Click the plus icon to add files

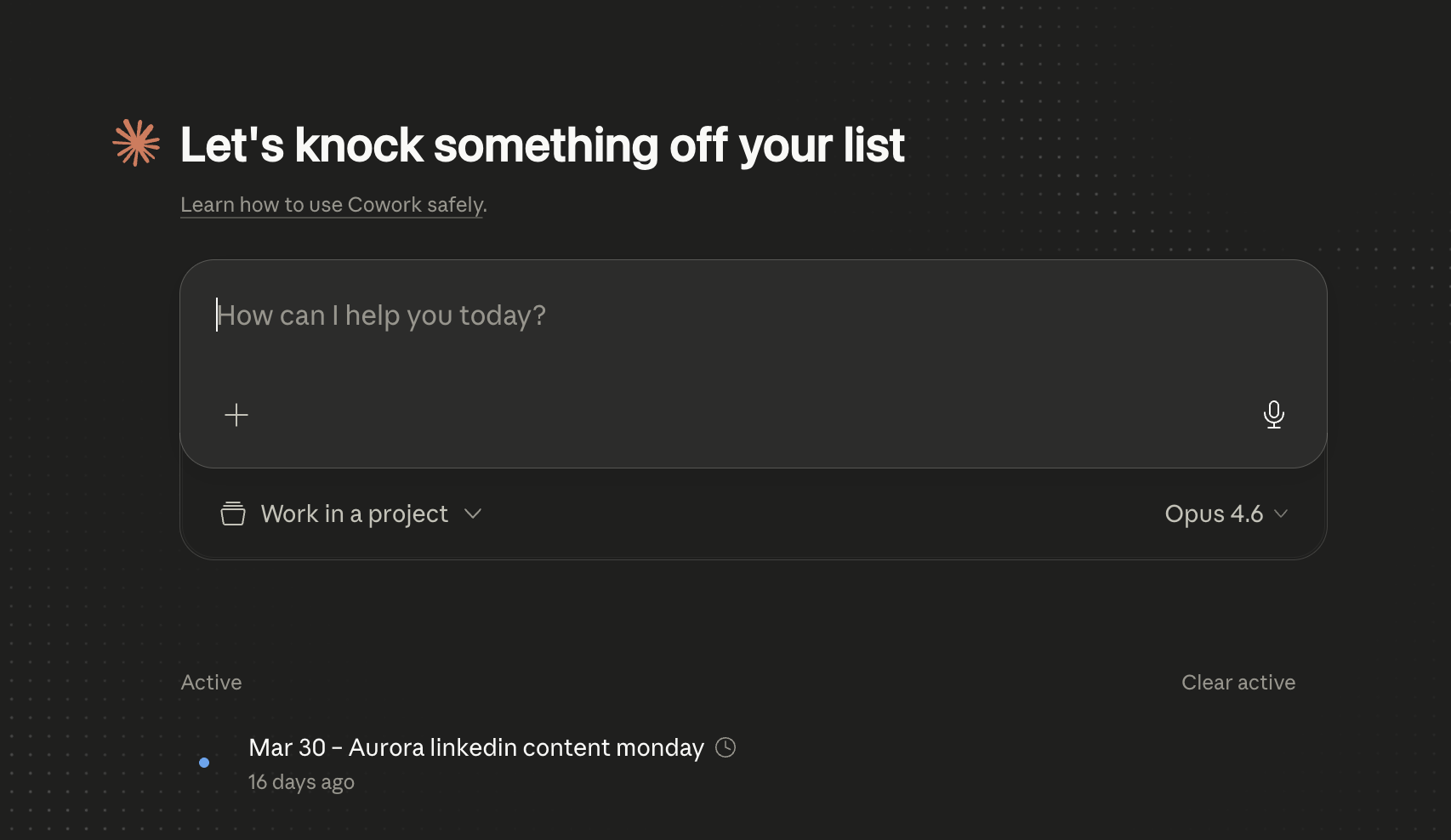click(x=236, y=415)
